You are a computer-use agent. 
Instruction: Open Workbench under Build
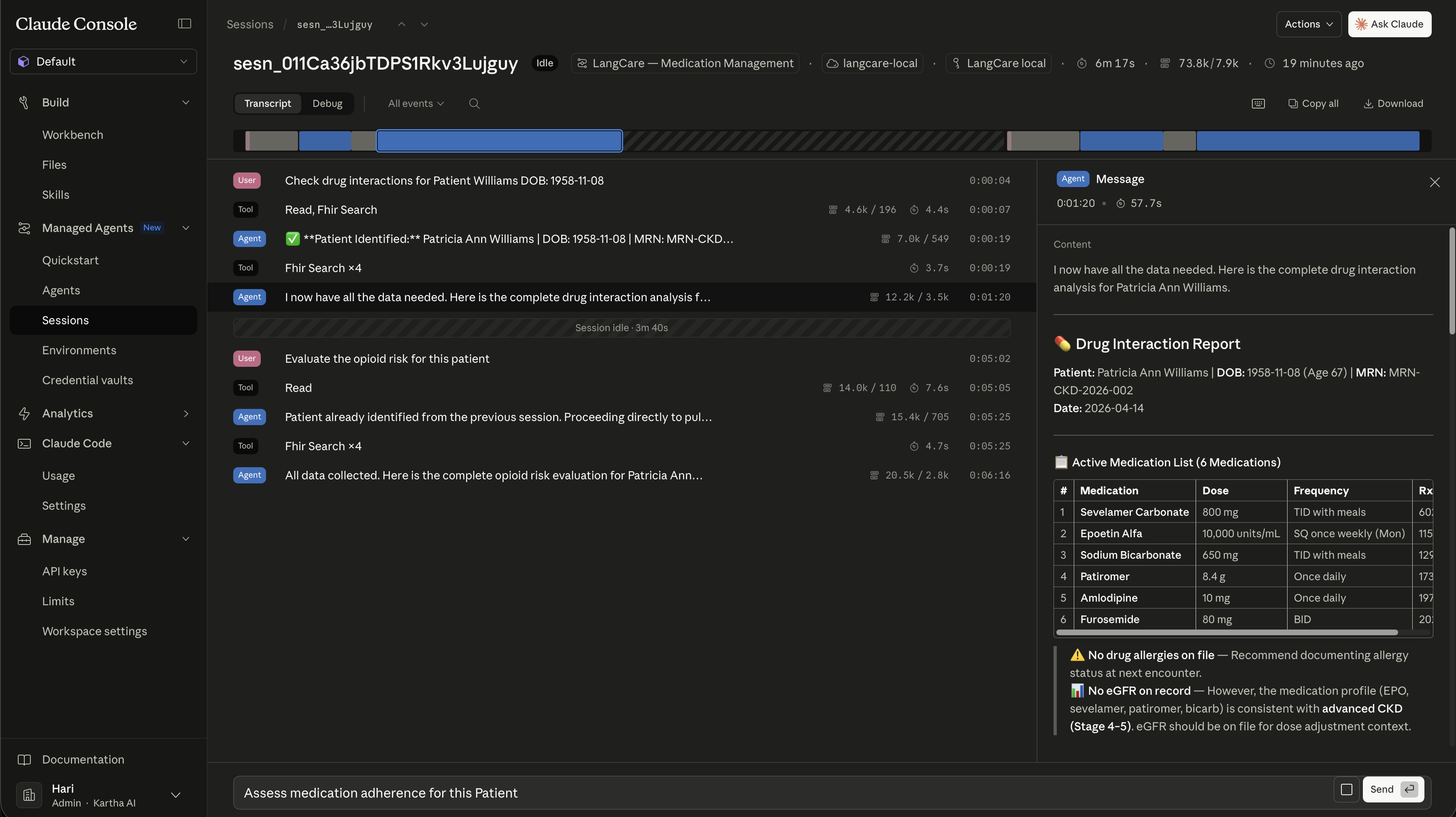pos(72,135)
